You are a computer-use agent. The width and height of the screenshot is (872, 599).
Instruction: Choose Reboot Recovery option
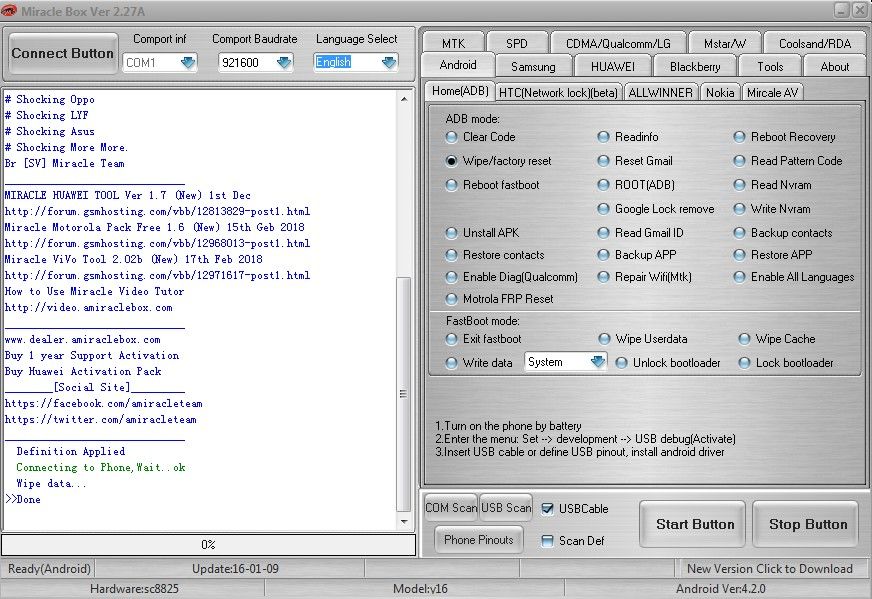[740, 137]
